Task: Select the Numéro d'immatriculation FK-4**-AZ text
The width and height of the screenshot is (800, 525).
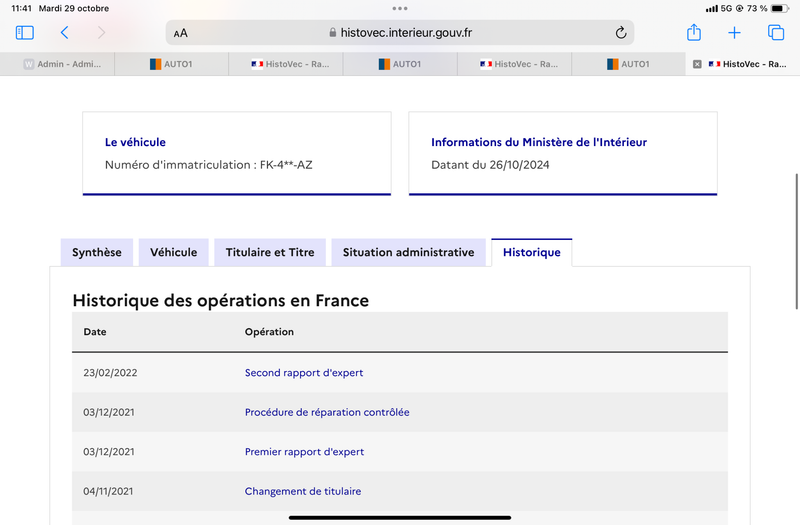Action: coord(209,165)
